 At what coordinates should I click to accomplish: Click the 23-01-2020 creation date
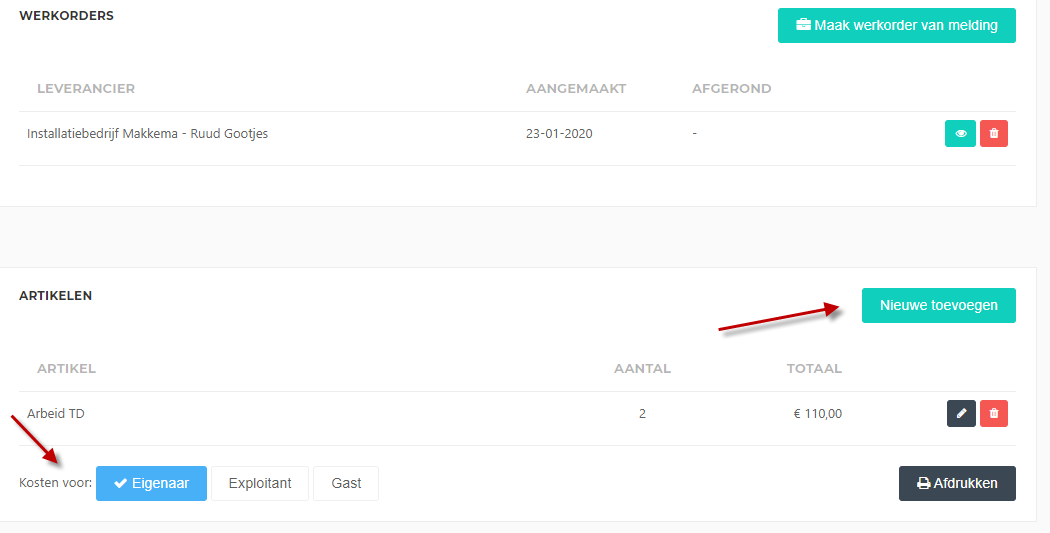(559, 133)
